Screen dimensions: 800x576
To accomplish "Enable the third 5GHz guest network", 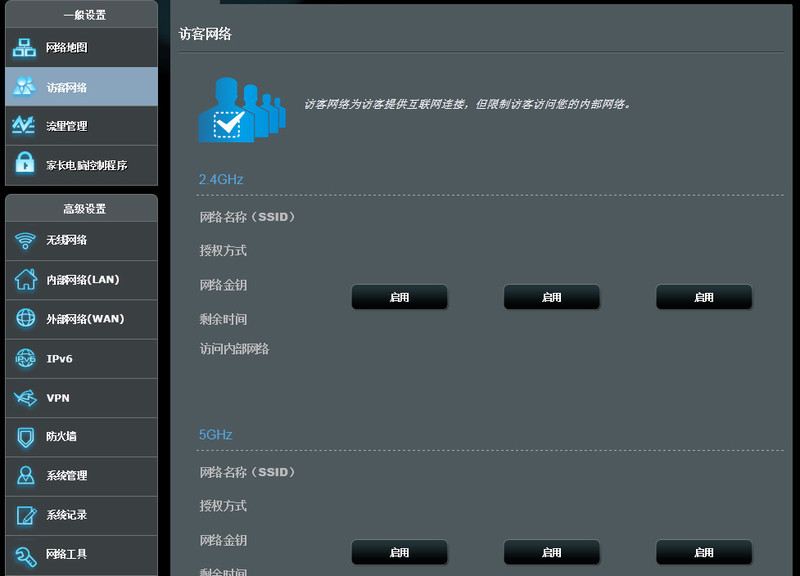I will (704, 552).
